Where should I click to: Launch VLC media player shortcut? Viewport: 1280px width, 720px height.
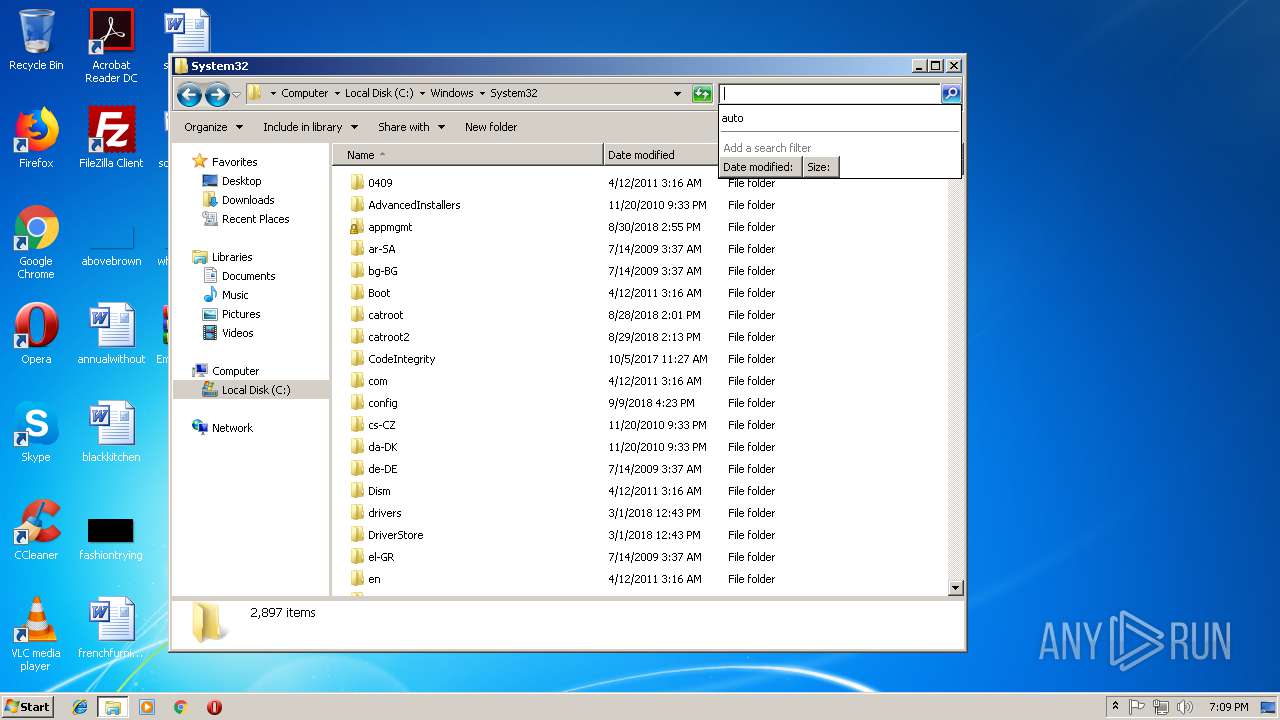pyautogui.click(x=36, y=634)
